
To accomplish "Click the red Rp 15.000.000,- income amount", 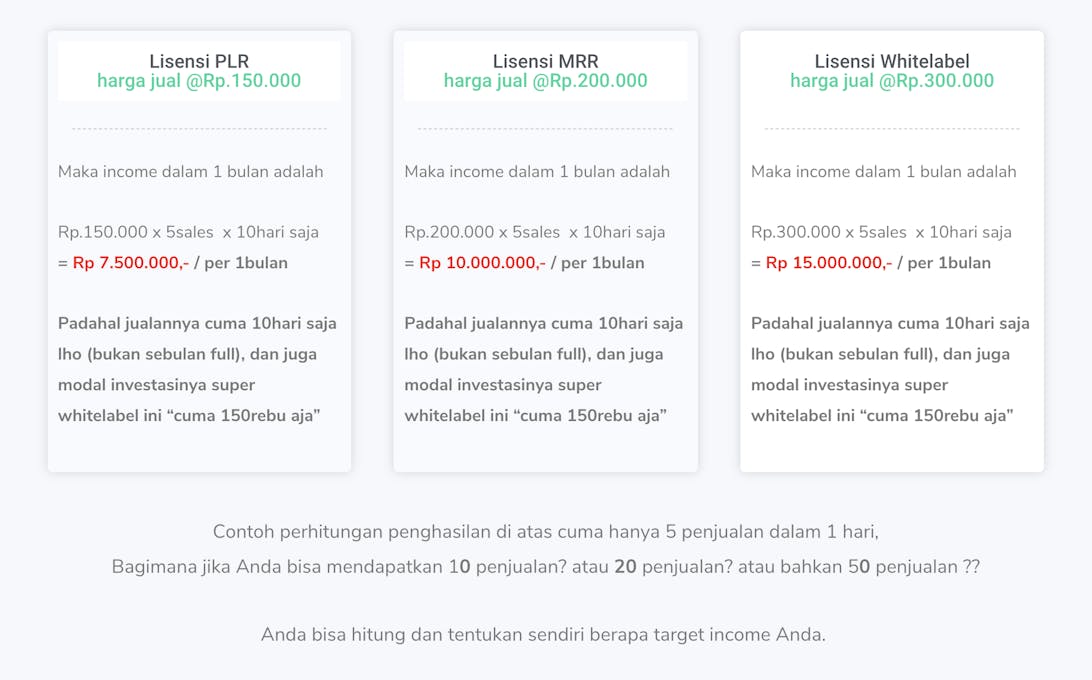I will pos(829,263).
